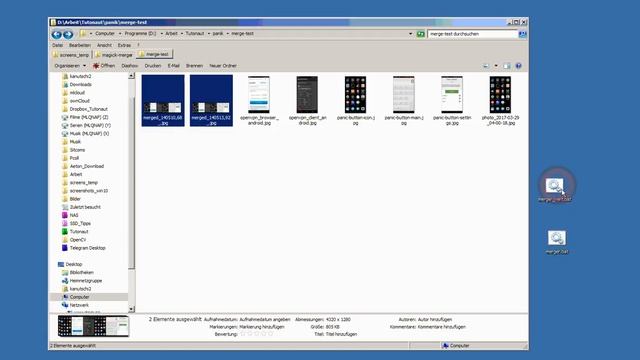This screenshot has width=640, height=360.
Task: Select the second merged_ jpg thumbnail
Action: (211, 100)
